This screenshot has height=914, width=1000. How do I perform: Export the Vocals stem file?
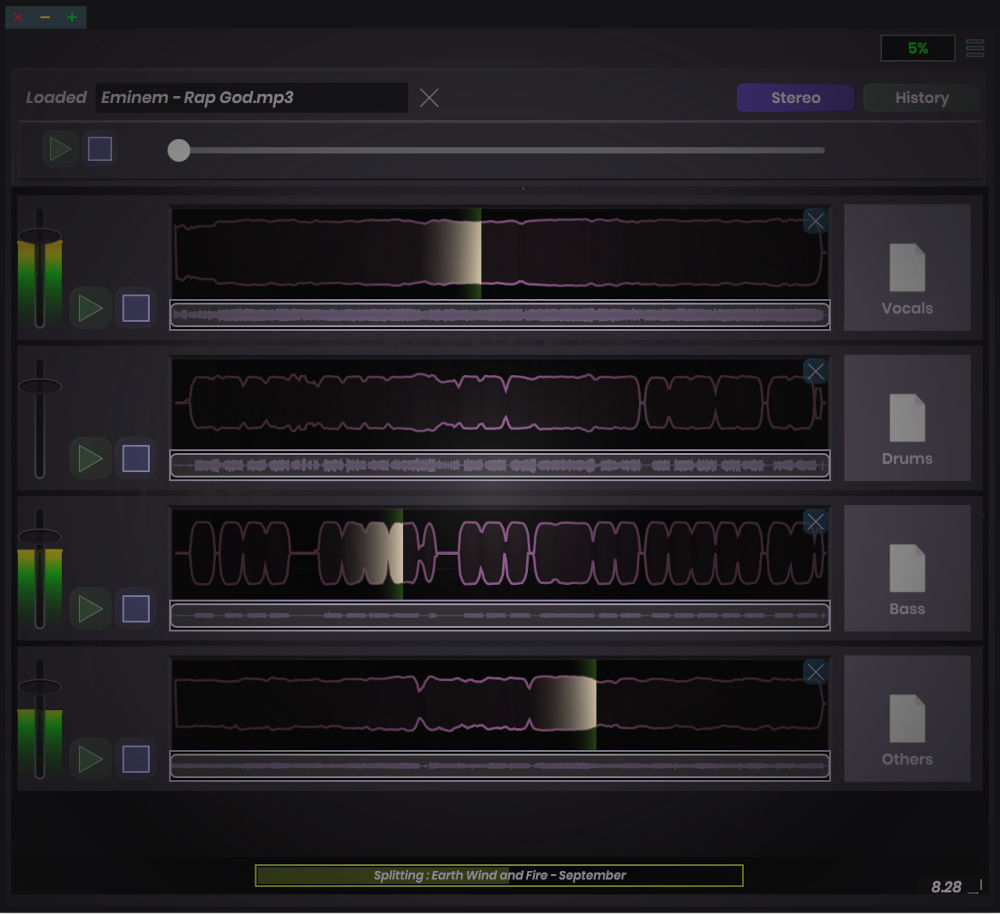click(x=906, y=268)
